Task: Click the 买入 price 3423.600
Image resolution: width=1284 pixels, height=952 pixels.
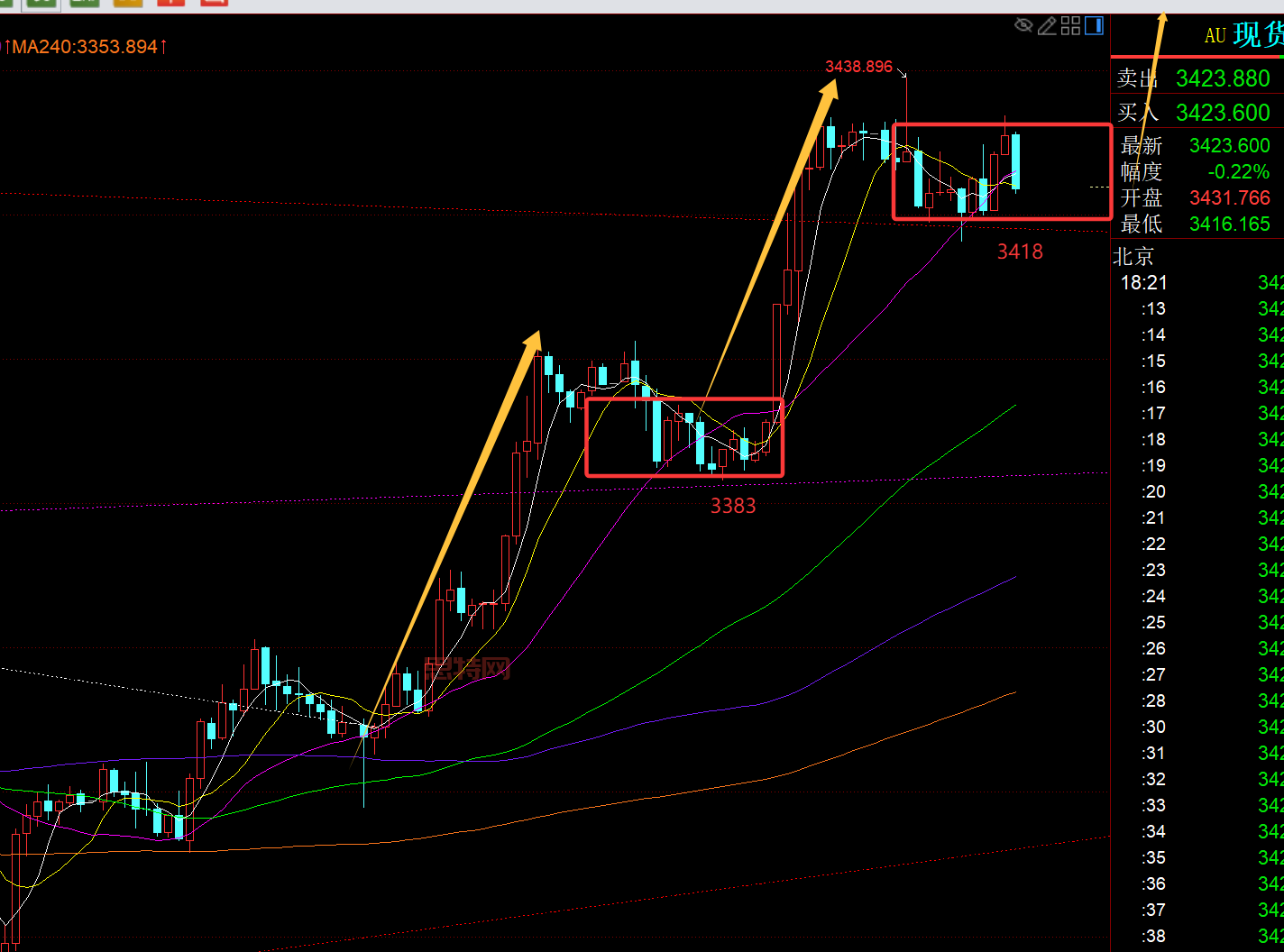Action: pyautogui.click(x=1223, y=113)
